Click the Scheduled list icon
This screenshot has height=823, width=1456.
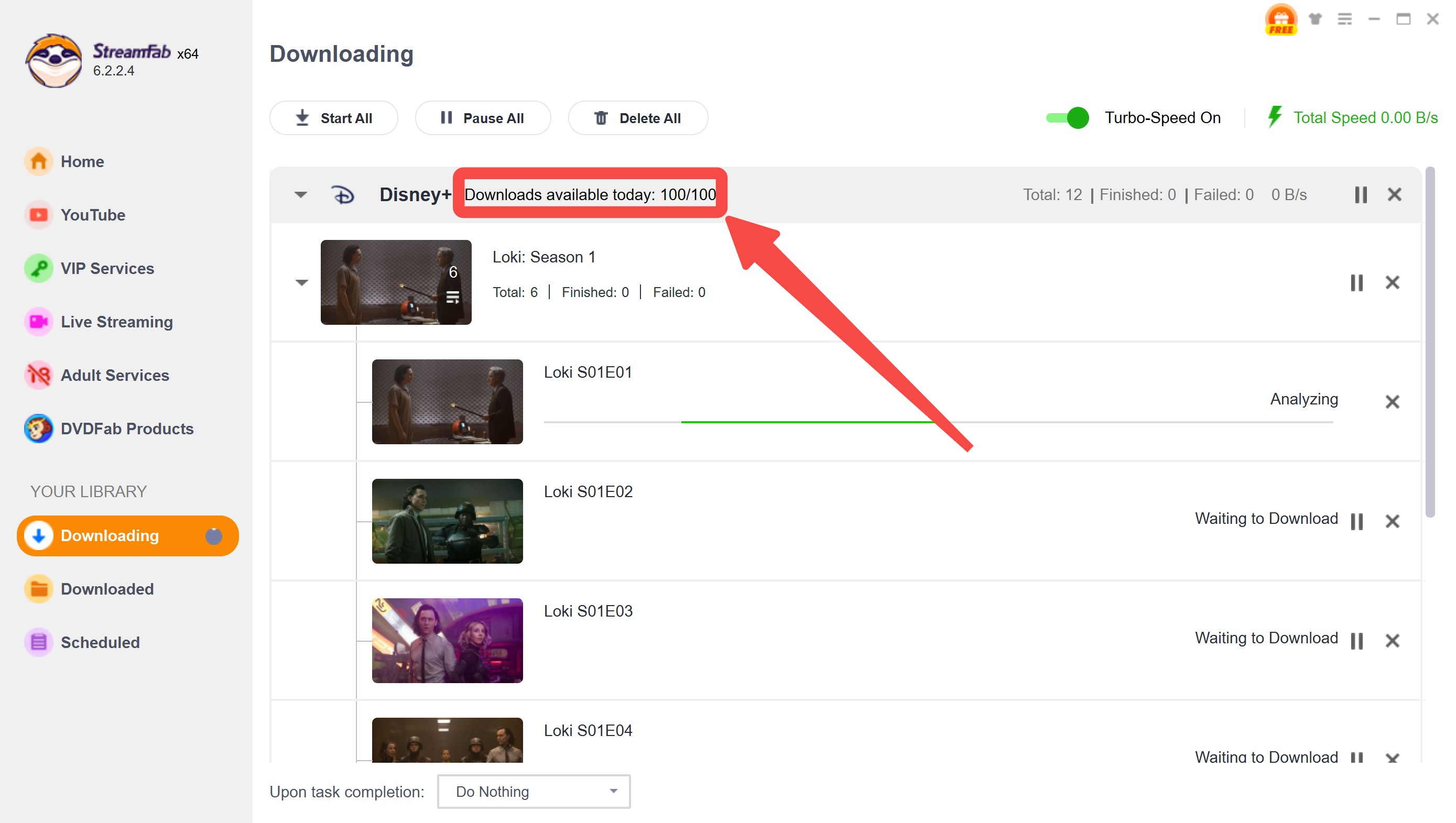point(38,642)
